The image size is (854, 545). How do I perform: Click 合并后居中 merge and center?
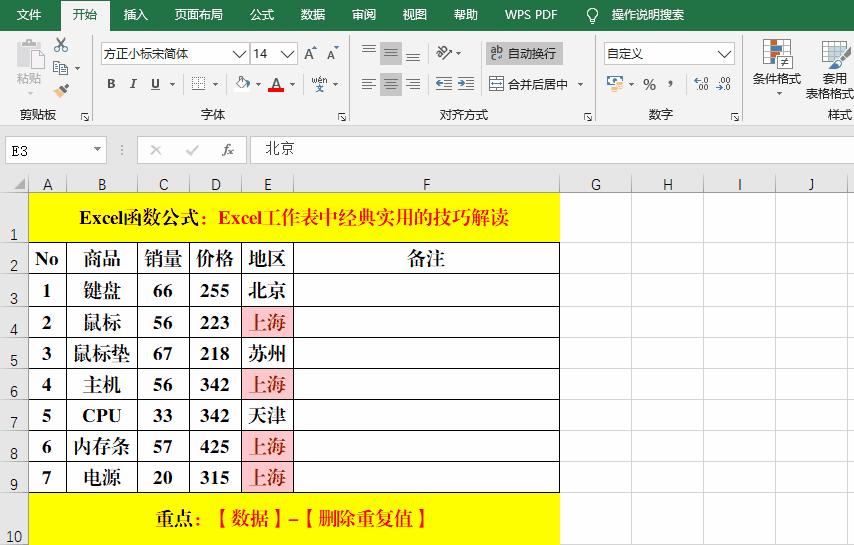[x=528, y=84]
